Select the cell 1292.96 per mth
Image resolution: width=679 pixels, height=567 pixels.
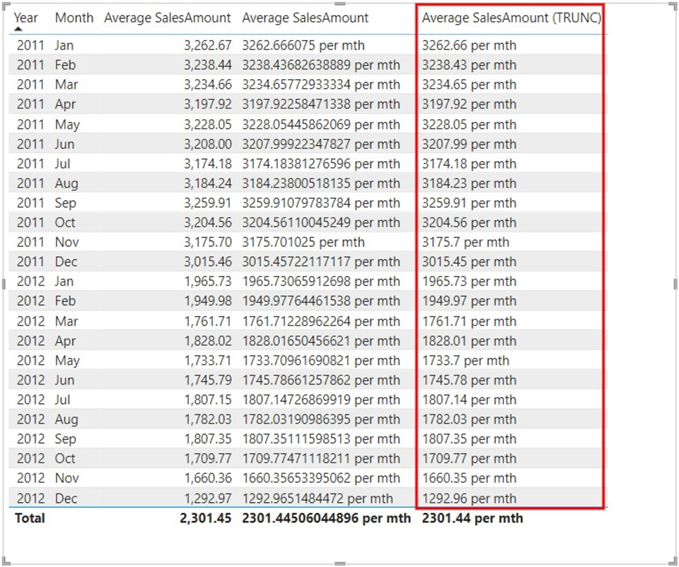click(x=469, y=498)
